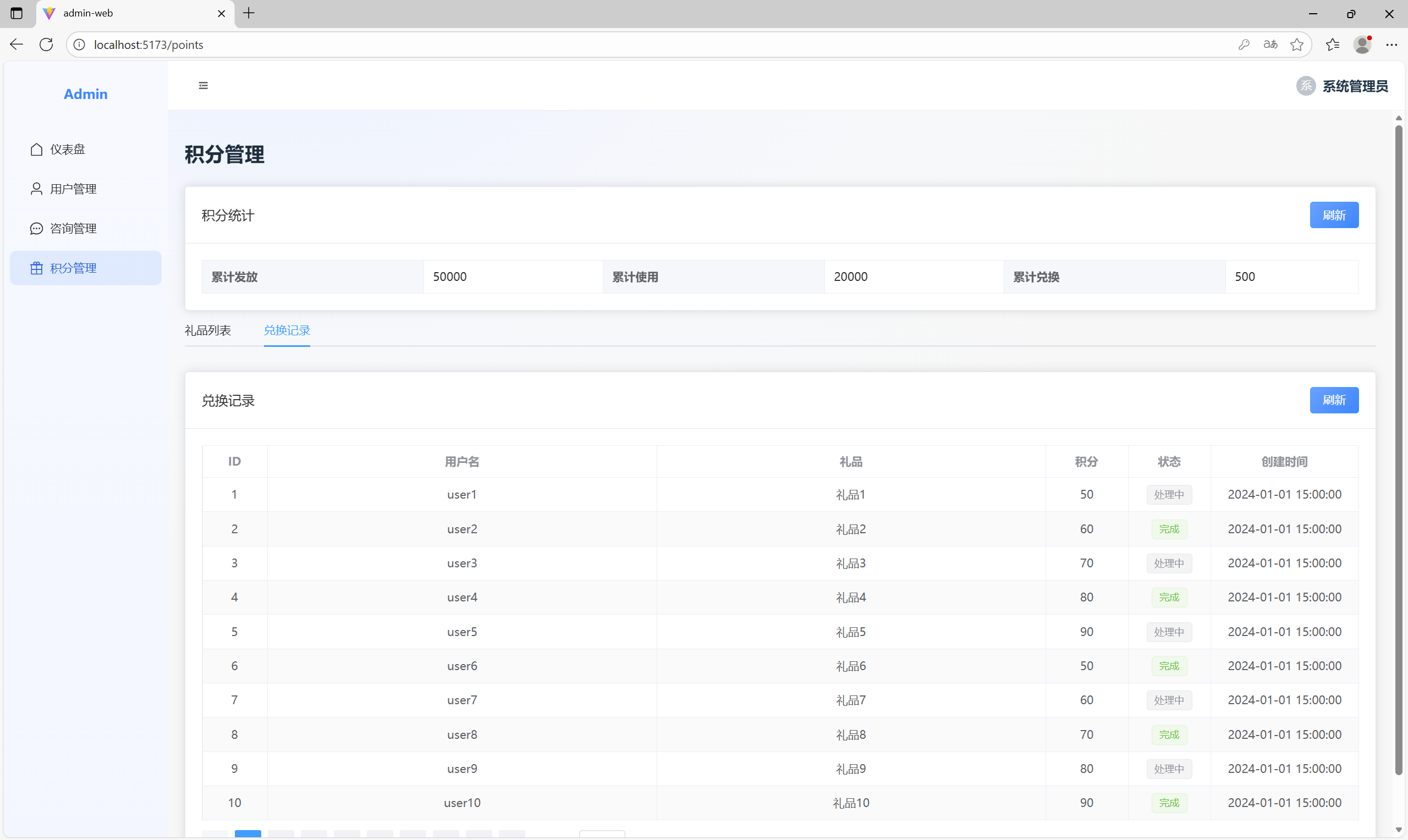Open the 仪表盘 dashboard menu item

[x=67, y=150]
